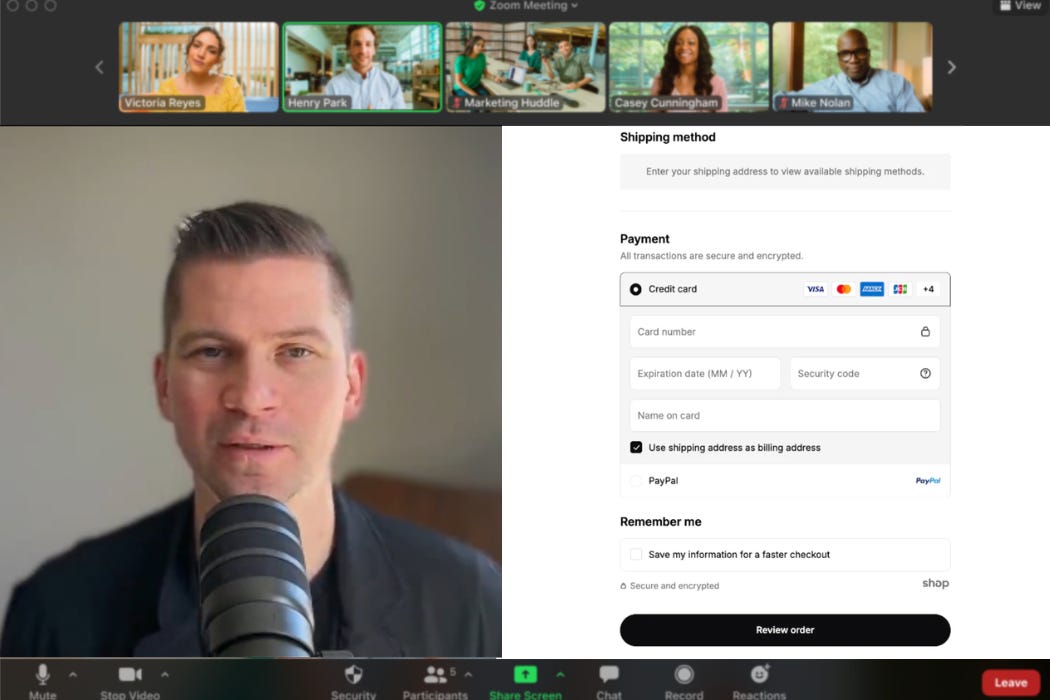Open the Zoom Meeting title dropdown
This screenshot has width=1050, height=700.
(533, 6)
